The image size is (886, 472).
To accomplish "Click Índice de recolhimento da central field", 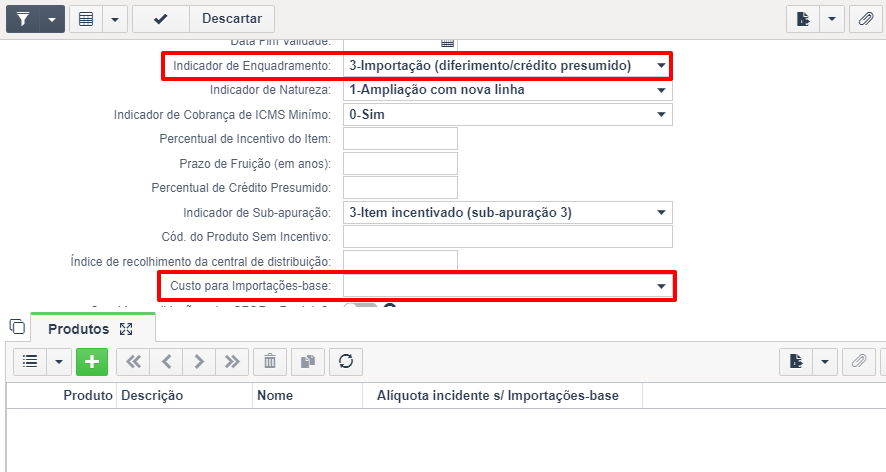I will (400, 261).
